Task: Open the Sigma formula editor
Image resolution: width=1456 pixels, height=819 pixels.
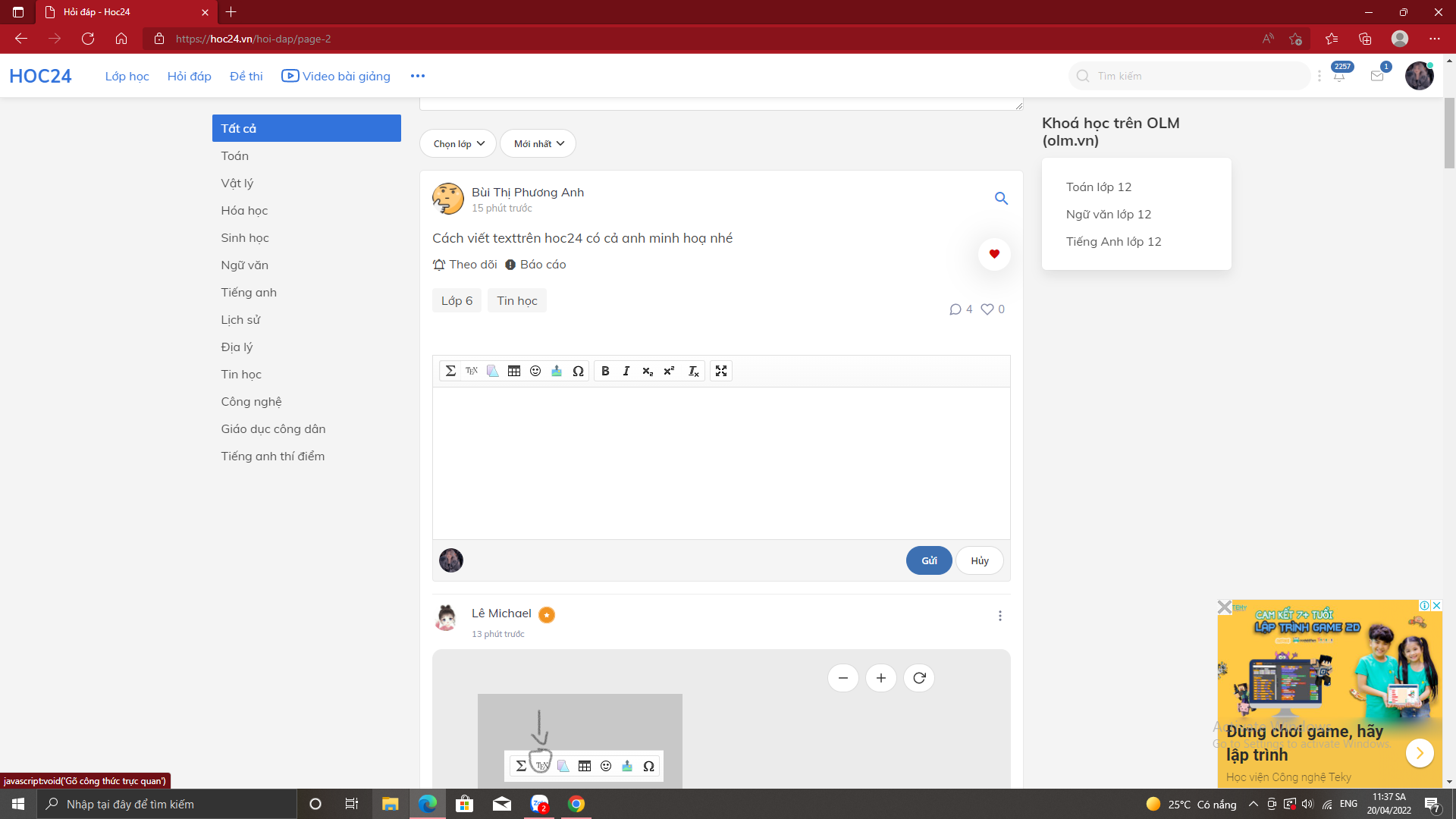Action: [450, 371]
